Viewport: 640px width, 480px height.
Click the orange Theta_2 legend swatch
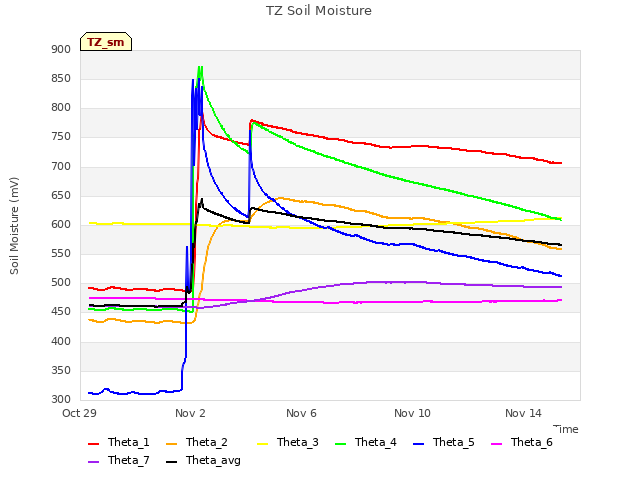point(172,444)
